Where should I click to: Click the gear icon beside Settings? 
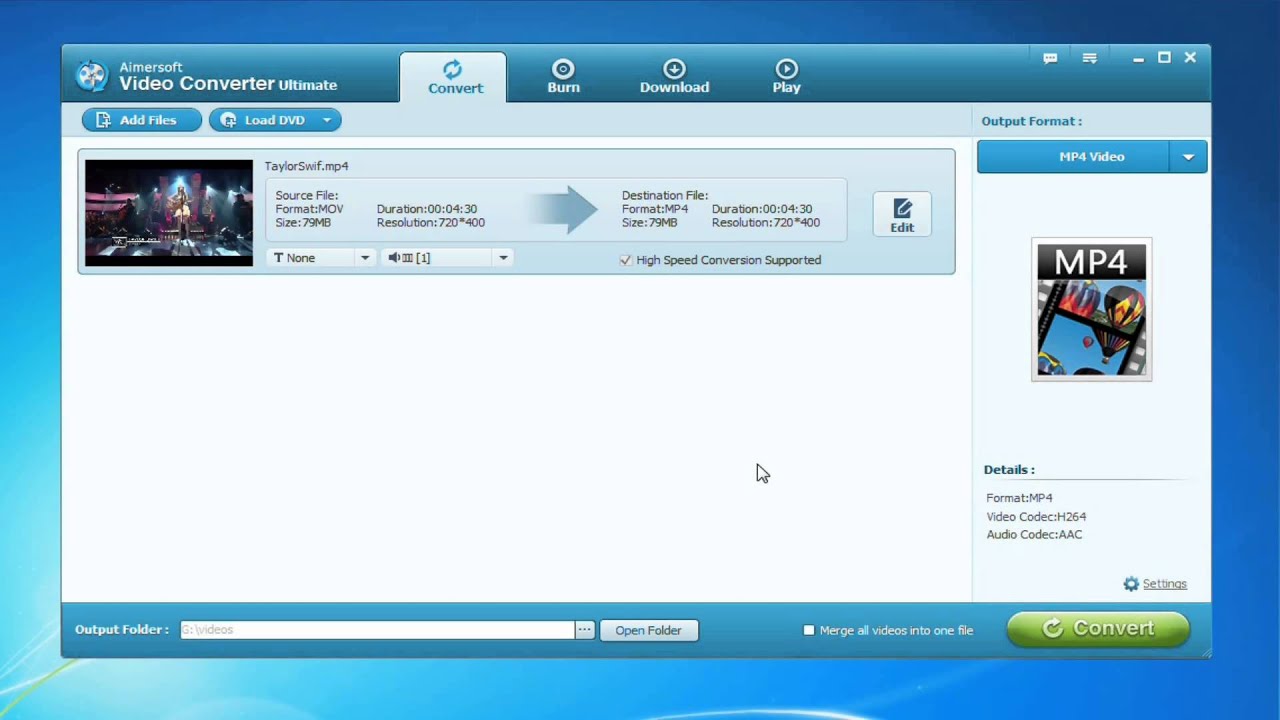(x=1131, y=584)
